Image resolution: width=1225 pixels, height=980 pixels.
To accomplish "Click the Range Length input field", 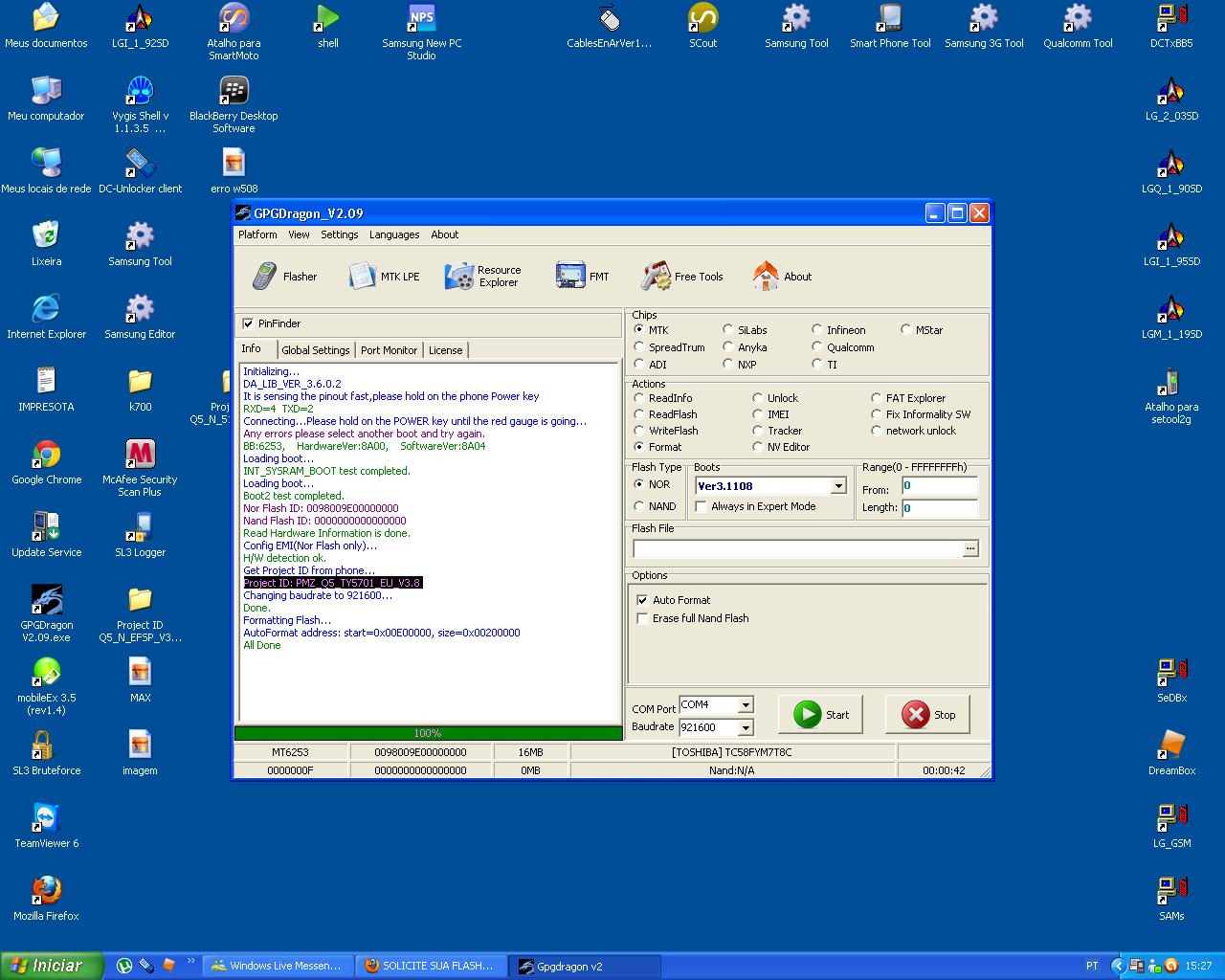I will click(x=940, y=508).
